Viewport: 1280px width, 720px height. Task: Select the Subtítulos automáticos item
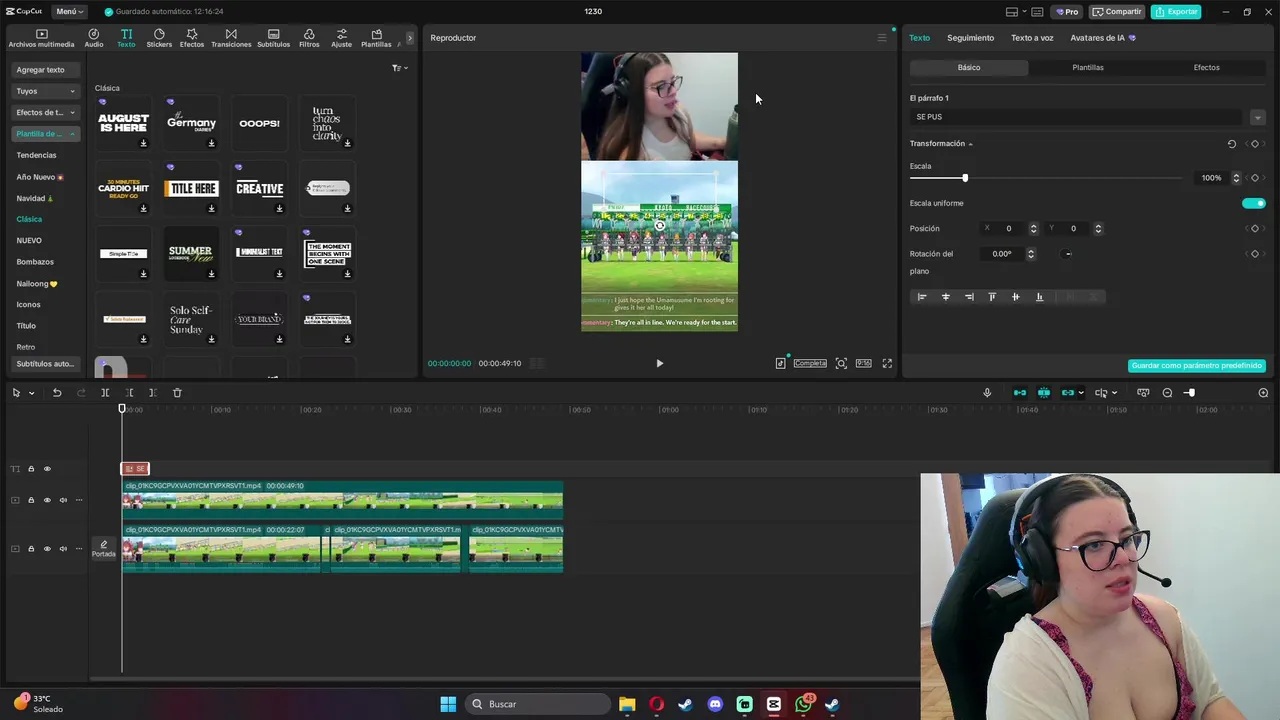45,364
